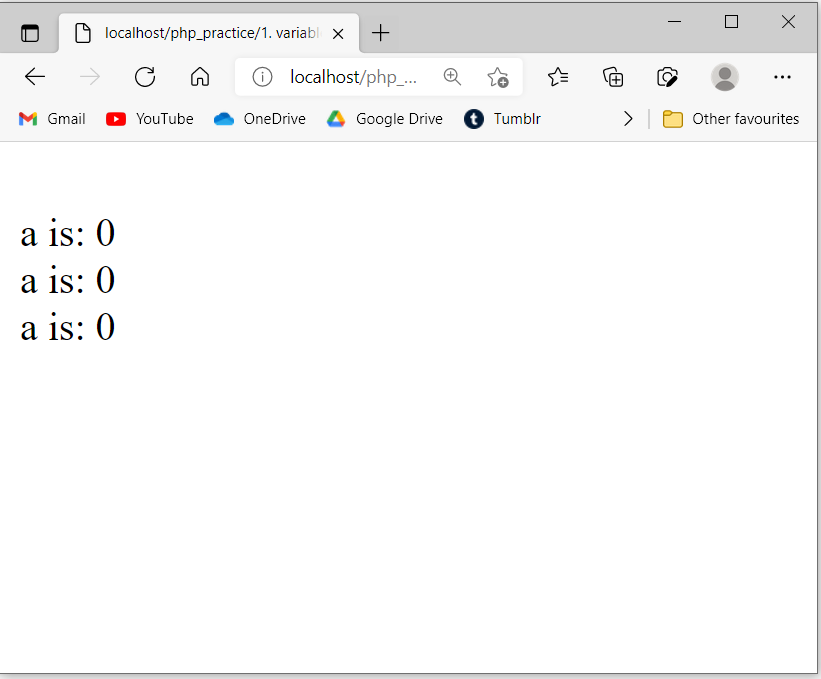Open the Collections panel

coord(613,77)
